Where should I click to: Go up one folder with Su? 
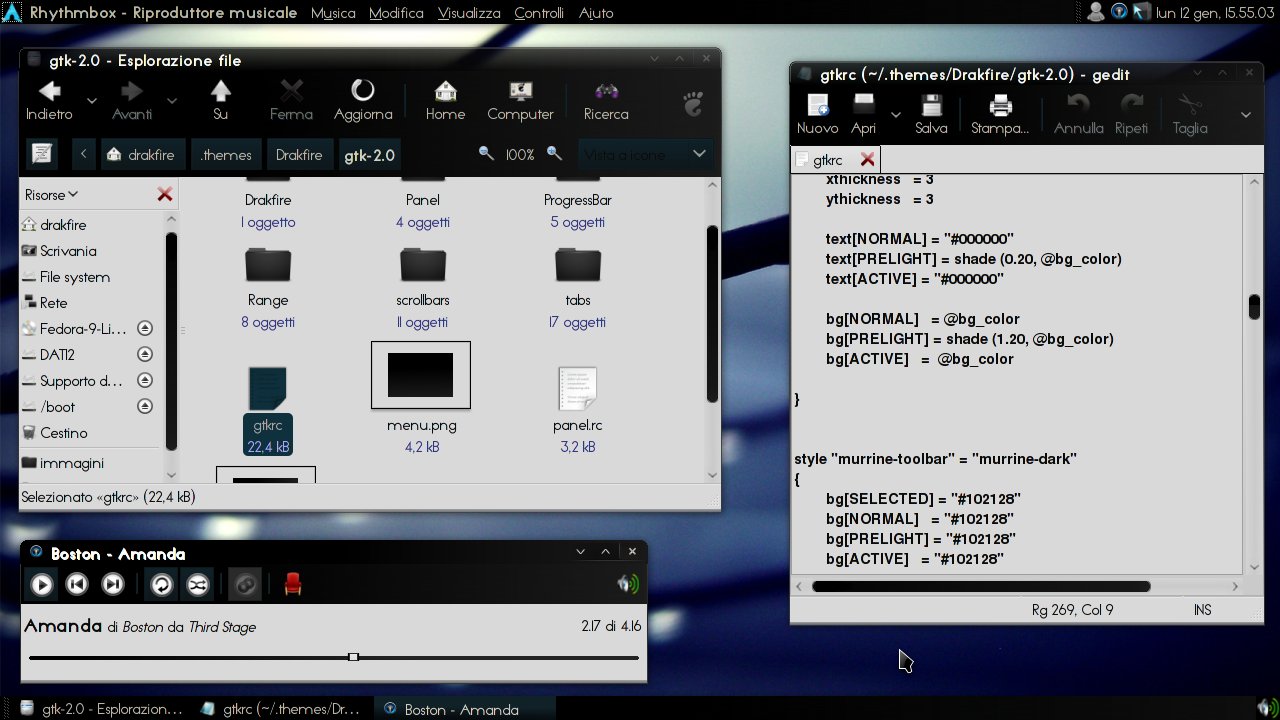(221, 101)
